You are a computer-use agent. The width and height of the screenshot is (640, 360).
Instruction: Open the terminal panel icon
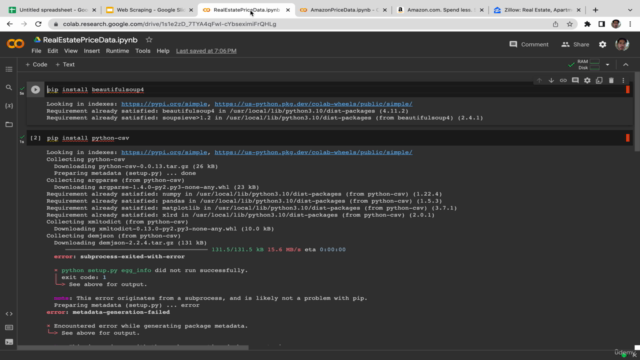click(9, 342)
